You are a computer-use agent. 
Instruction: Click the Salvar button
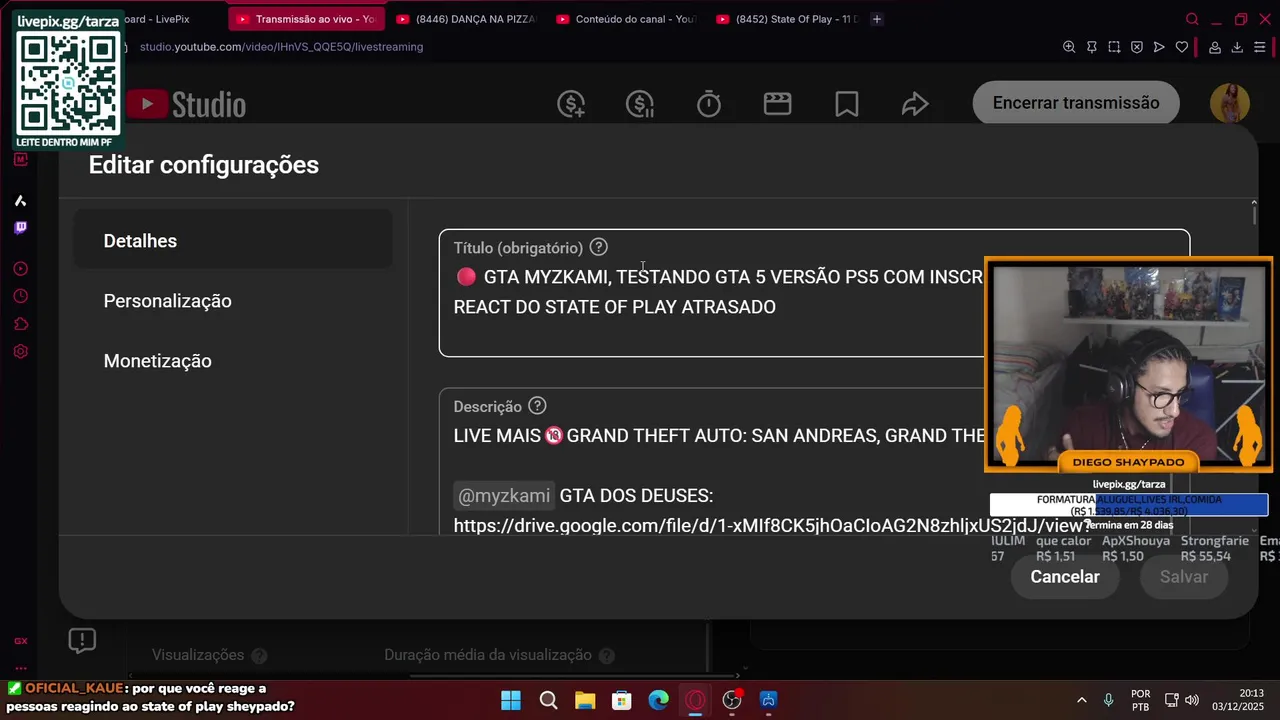coord(1184,577)
